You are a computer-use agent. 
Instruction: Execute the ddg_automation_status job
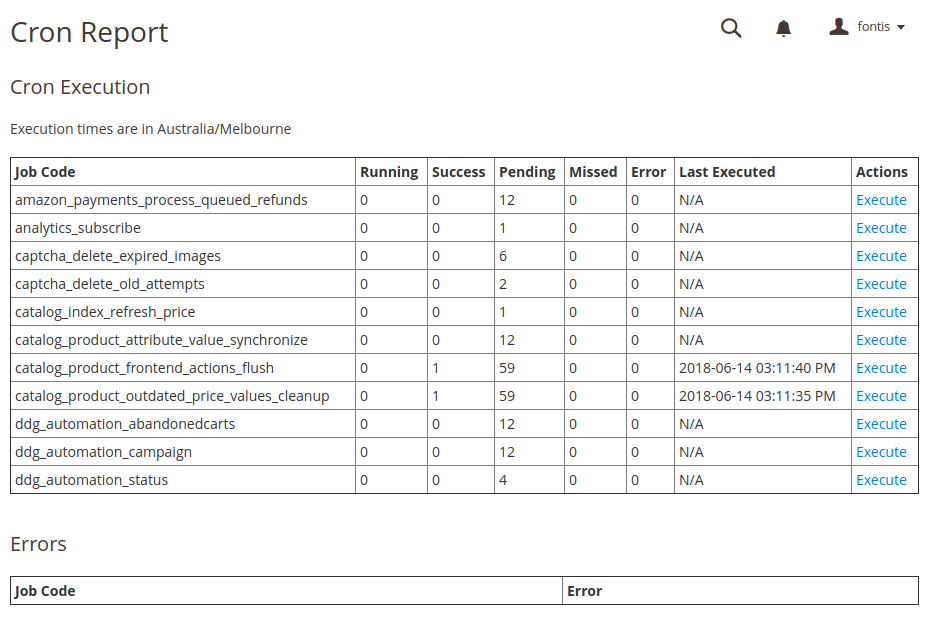click(x=881, y=480)
